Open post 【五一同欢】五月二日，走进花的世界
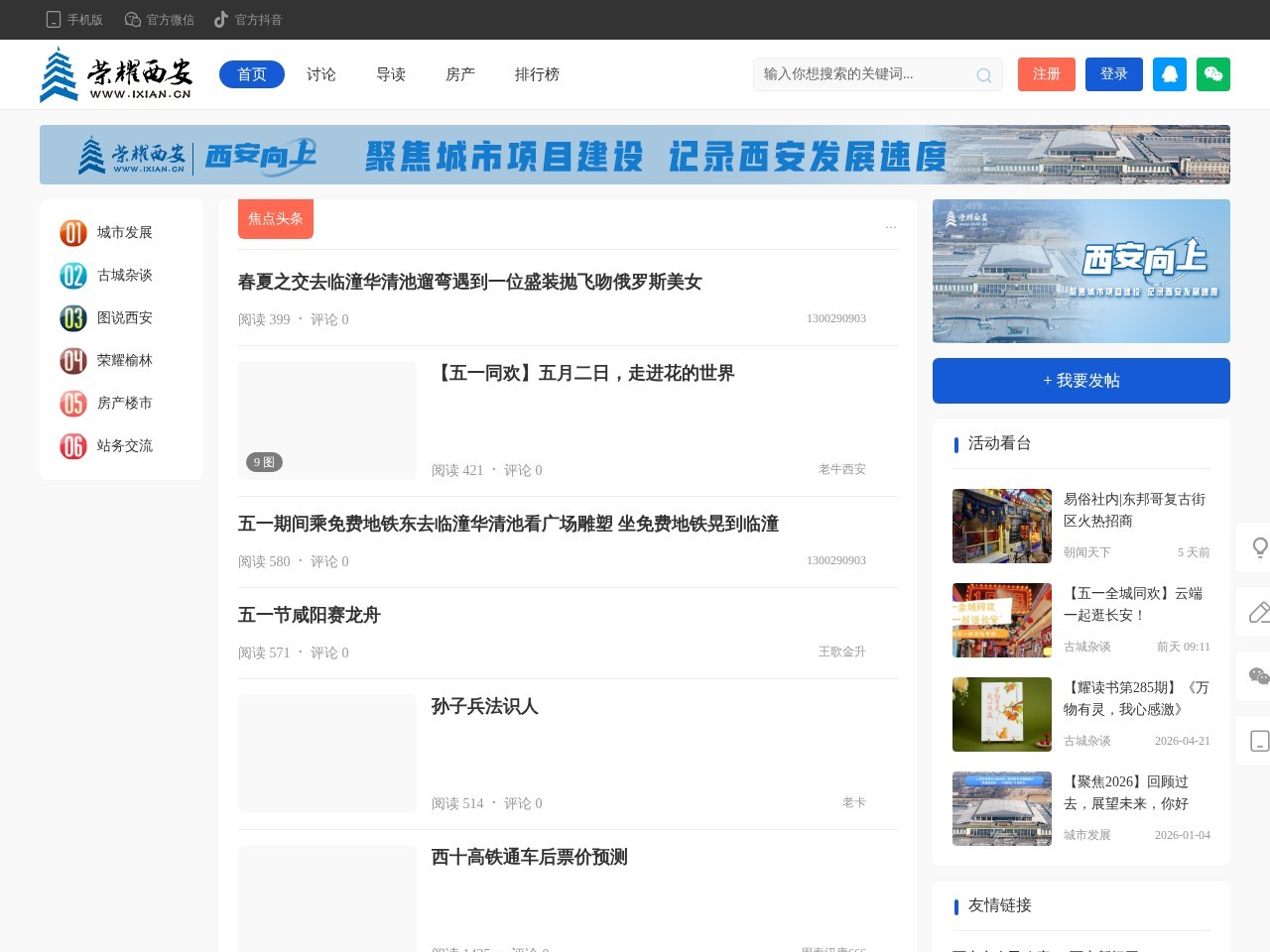The image size is (1270, 952). click(x=583, y=374)
